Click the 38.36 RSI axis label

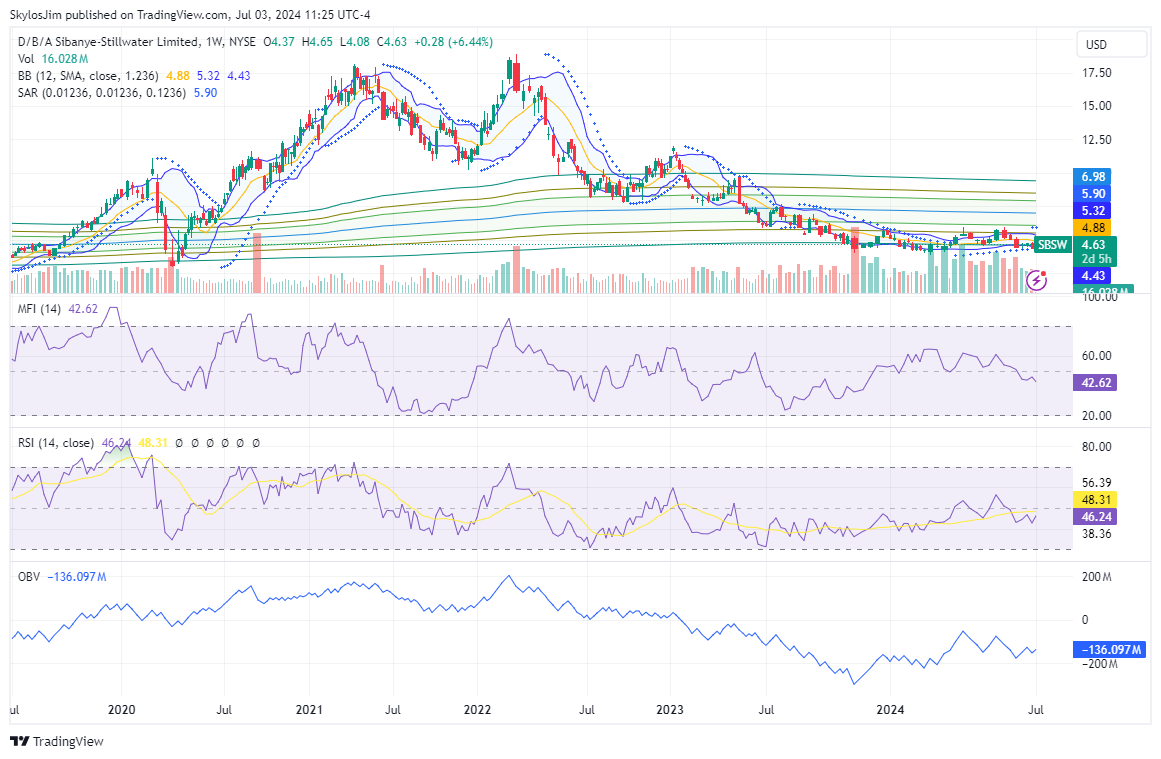(1097, 533)
